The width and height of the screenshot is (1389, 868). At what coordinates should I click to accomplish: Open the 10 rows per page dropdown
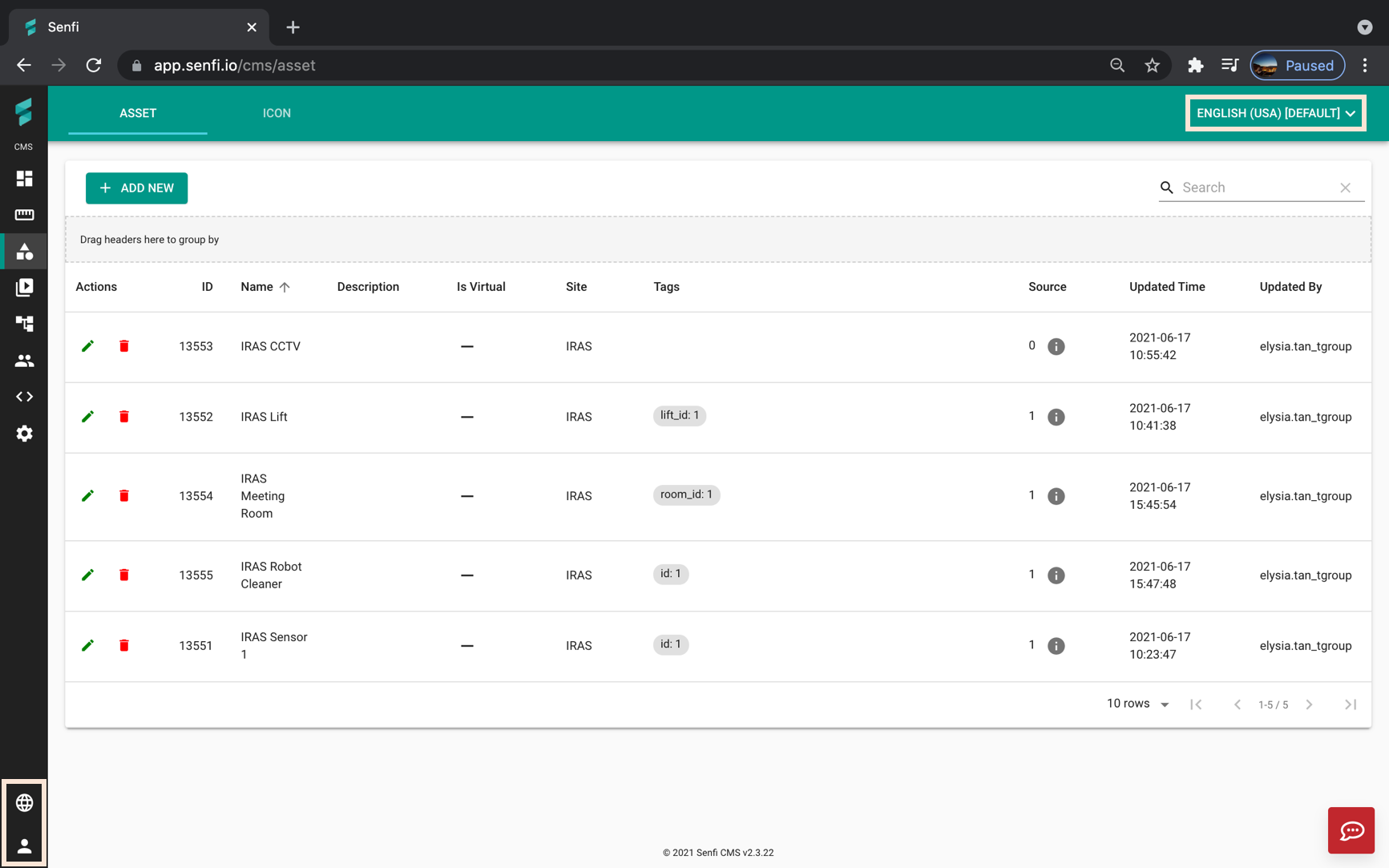(1138, 704)
